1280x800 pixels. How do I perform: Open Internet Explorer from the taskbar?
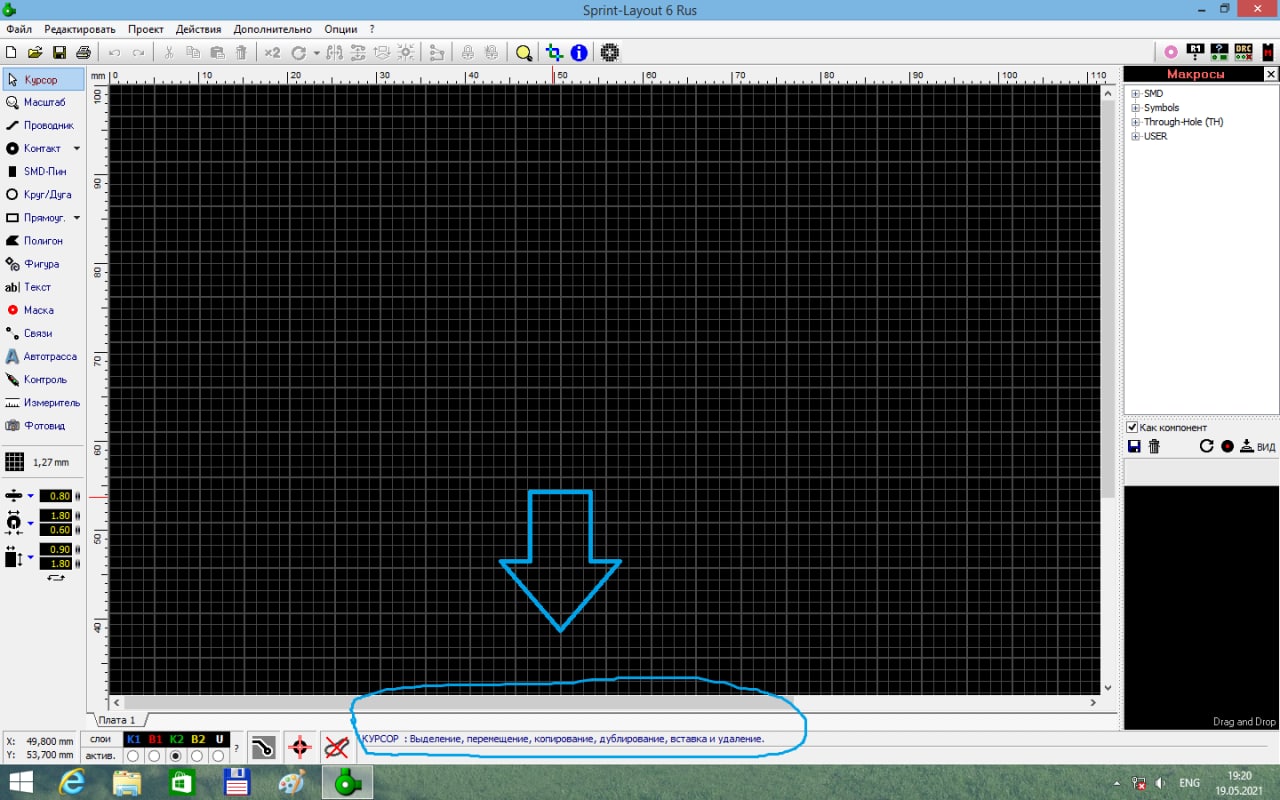(x=71, y=783)
